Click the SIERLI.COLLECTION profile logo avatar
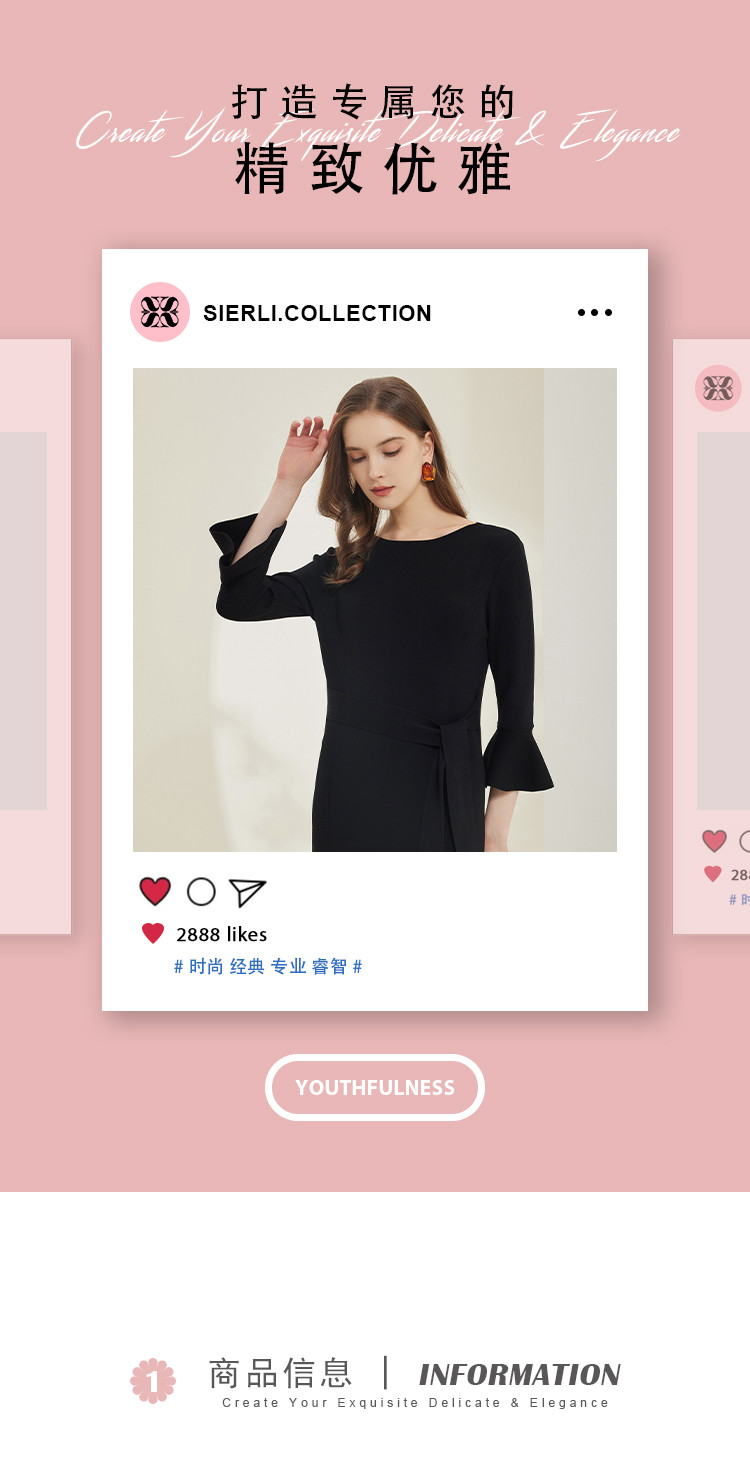Image resolution: width=750 pixels, height=1461 pixels. 160,312
